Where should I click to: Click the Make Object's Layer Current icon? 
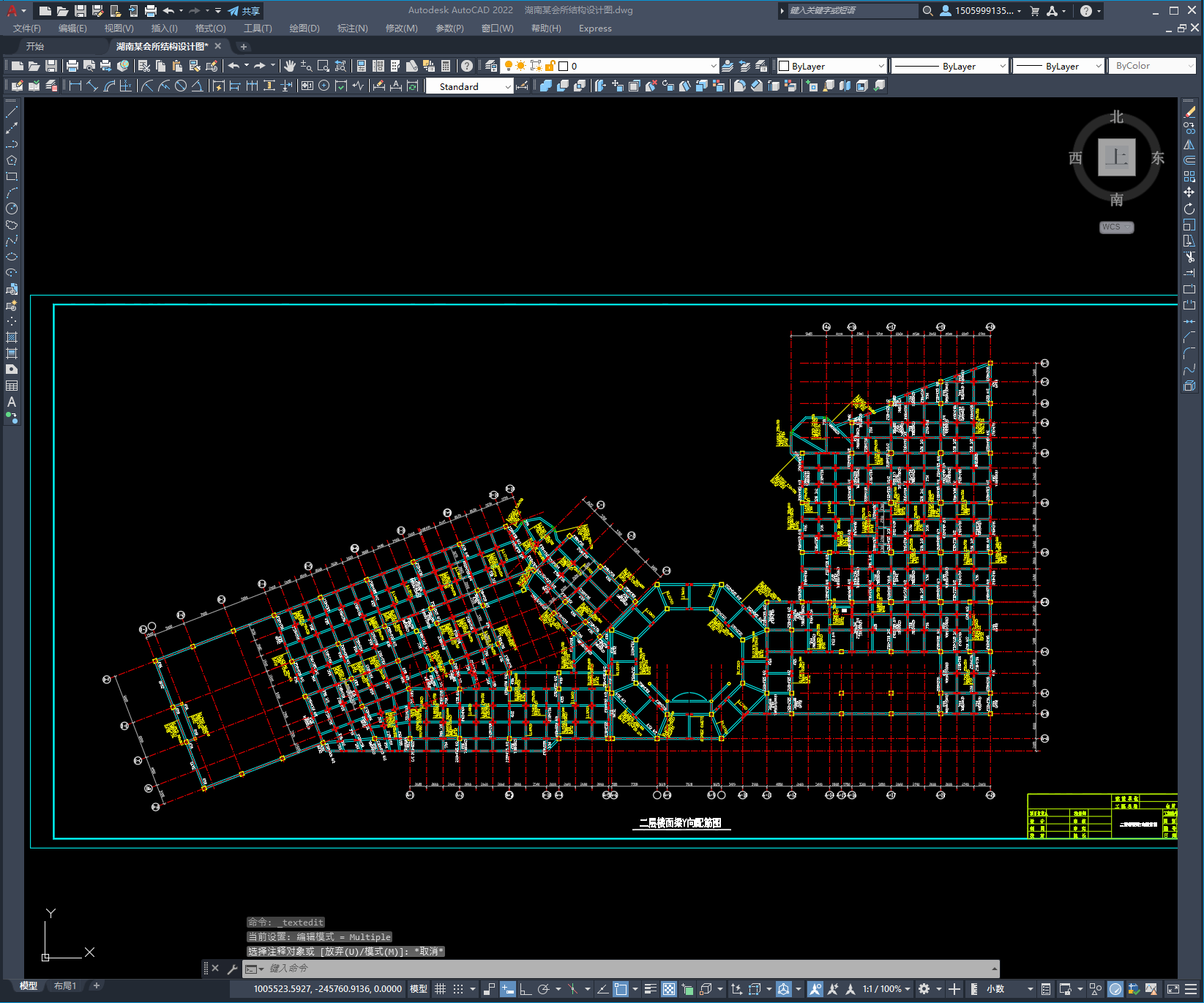click(728, 66)
